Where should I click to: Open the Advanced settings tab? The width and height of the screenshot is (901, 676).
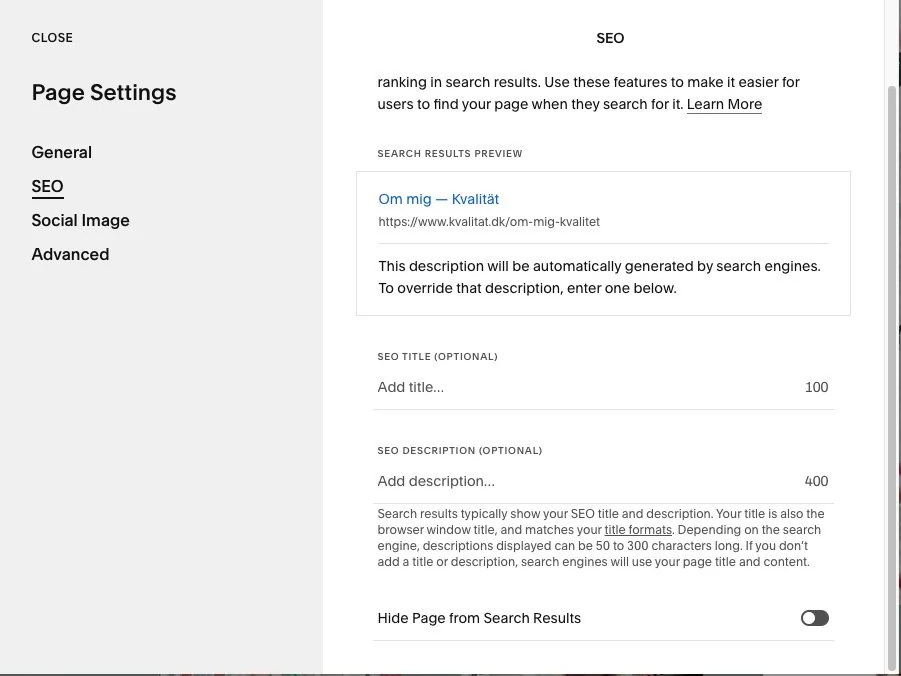click(70, 254)
